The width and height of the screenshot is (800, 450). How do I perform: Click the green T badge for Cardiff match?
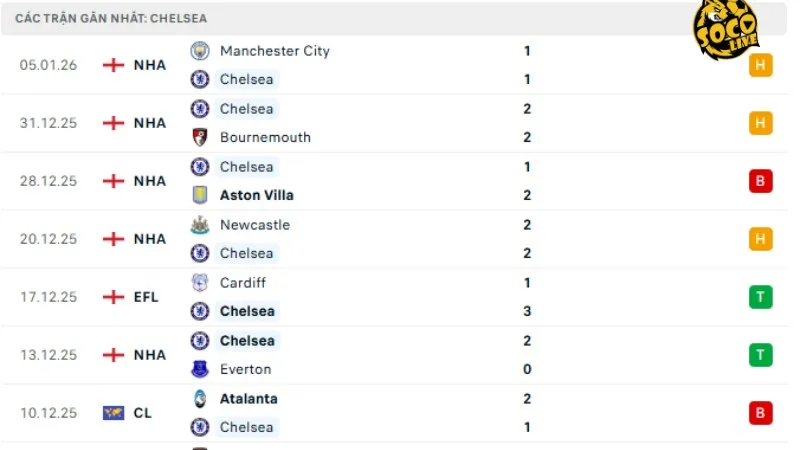[x=760, y=297]
